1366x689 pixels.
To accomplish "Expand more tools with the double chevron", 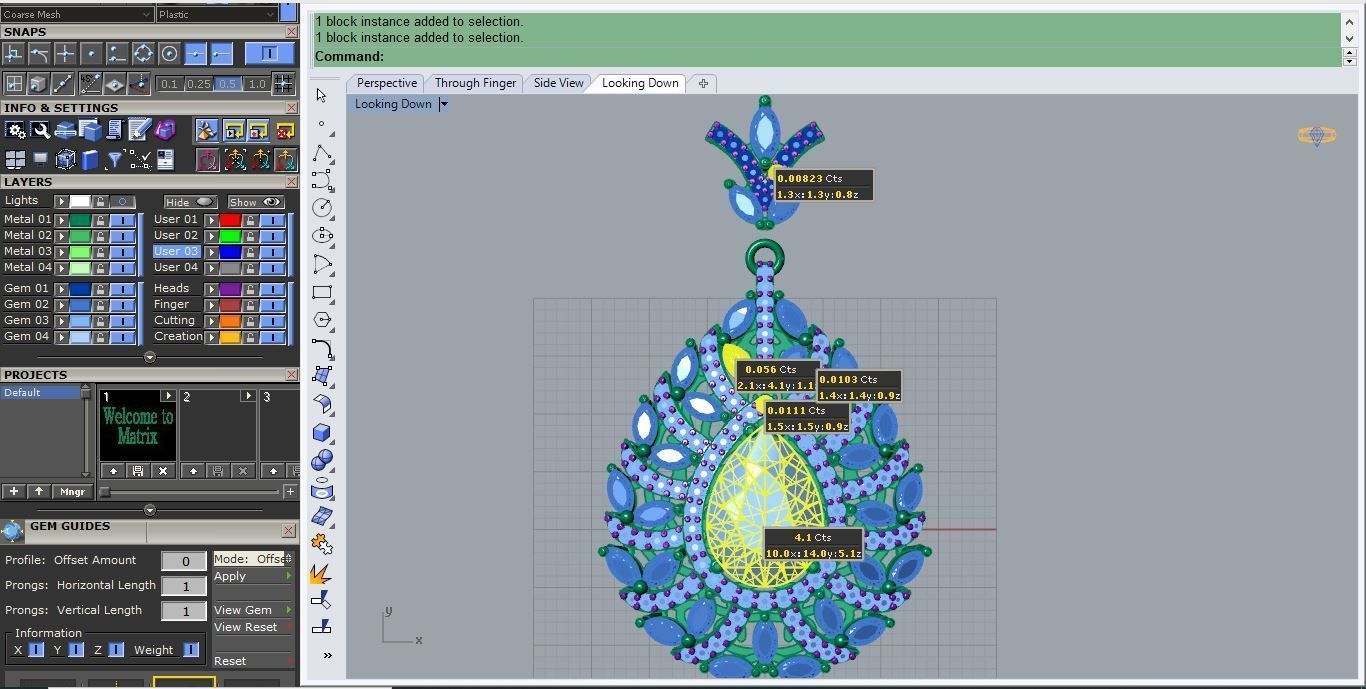I will 327,655.
